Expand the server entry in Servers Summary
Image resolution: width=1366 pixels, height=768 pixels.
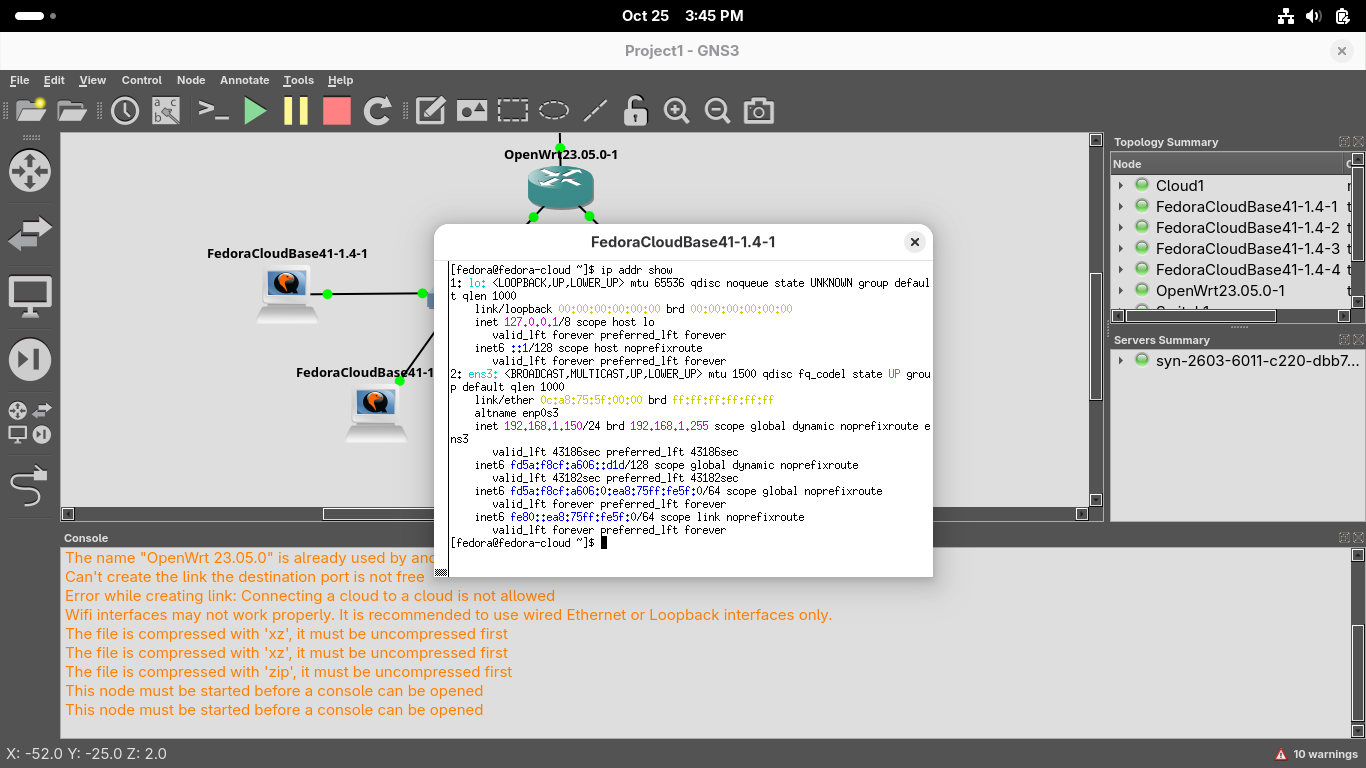[x=1121, y=361]
